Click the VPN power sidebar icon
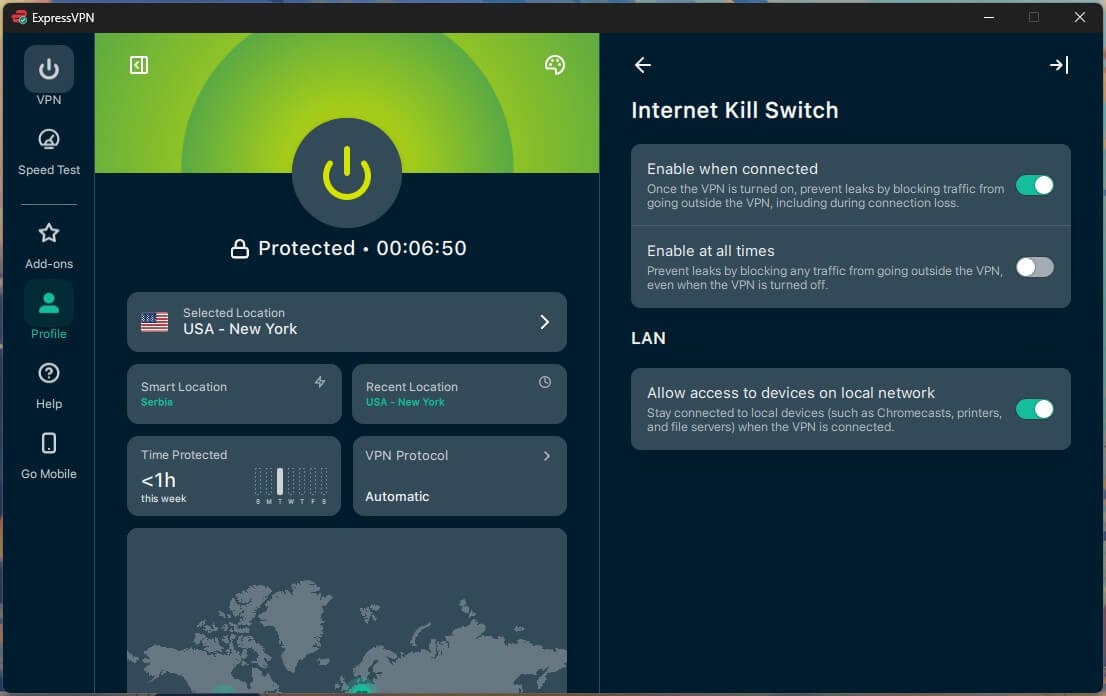Screen dimensions: 1106x696 pyautogui.click(x=49, y=69)
